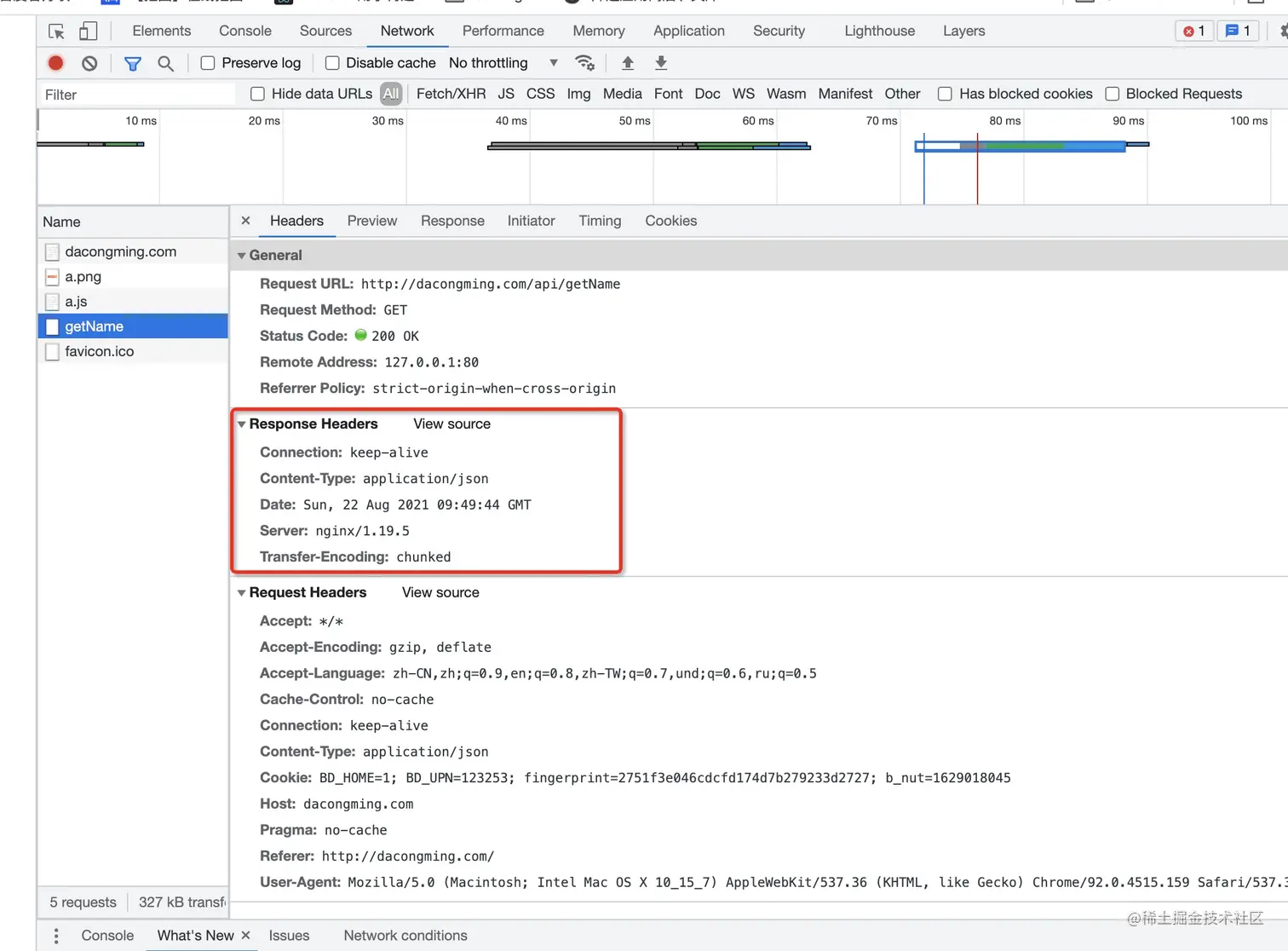Image resolution: width=1288 pixels, height=951 pixels.
Task: Open the Network conditions drawer tab
Action: [x=405, y=936]
